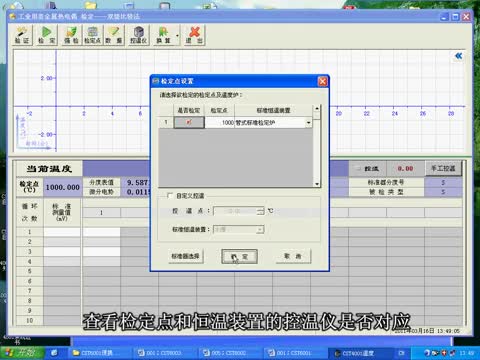Select the red 0.00 temperature value
Image resolution: width=480 pixels, height=360 pixels.
point(405,169)
